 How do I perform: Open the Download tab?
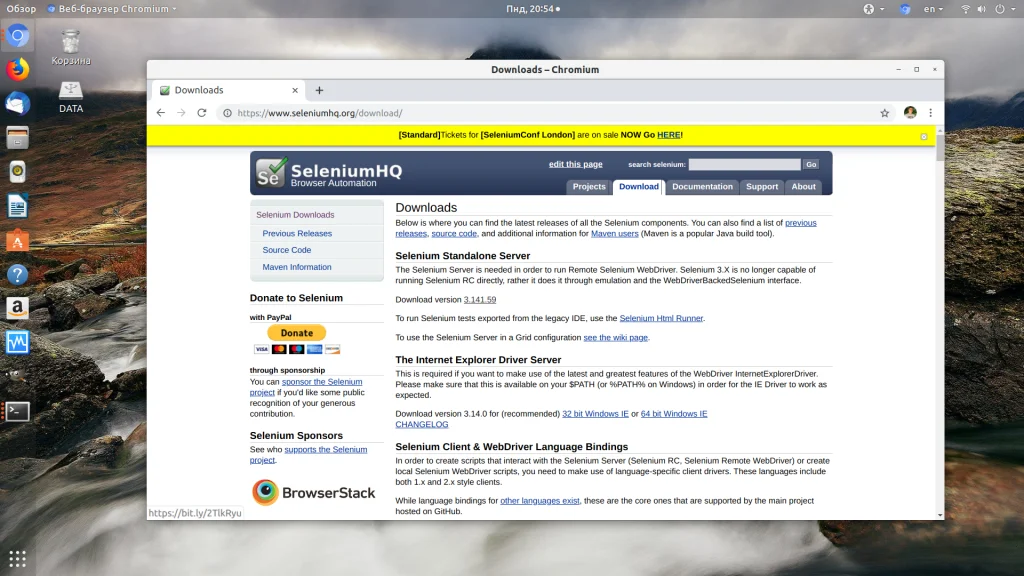coord(639,187)
